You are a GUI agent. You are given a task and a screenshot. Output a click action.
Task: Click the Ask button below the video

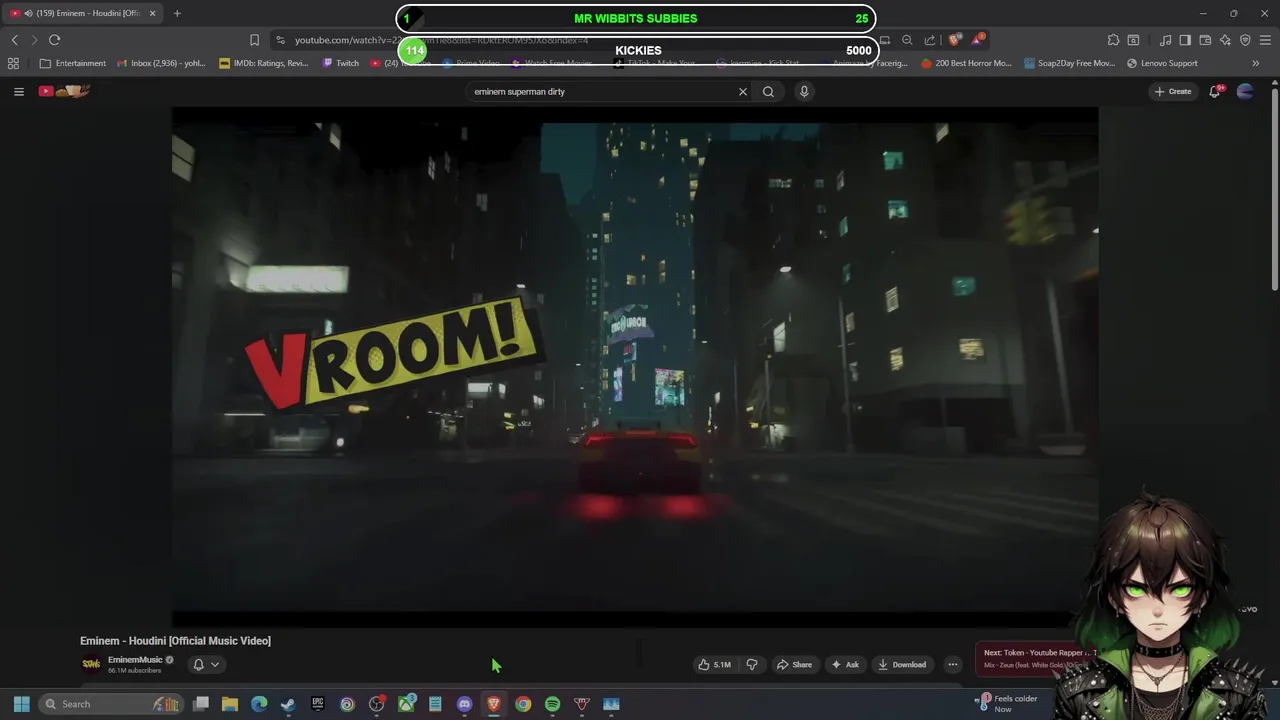click(845, 664)
